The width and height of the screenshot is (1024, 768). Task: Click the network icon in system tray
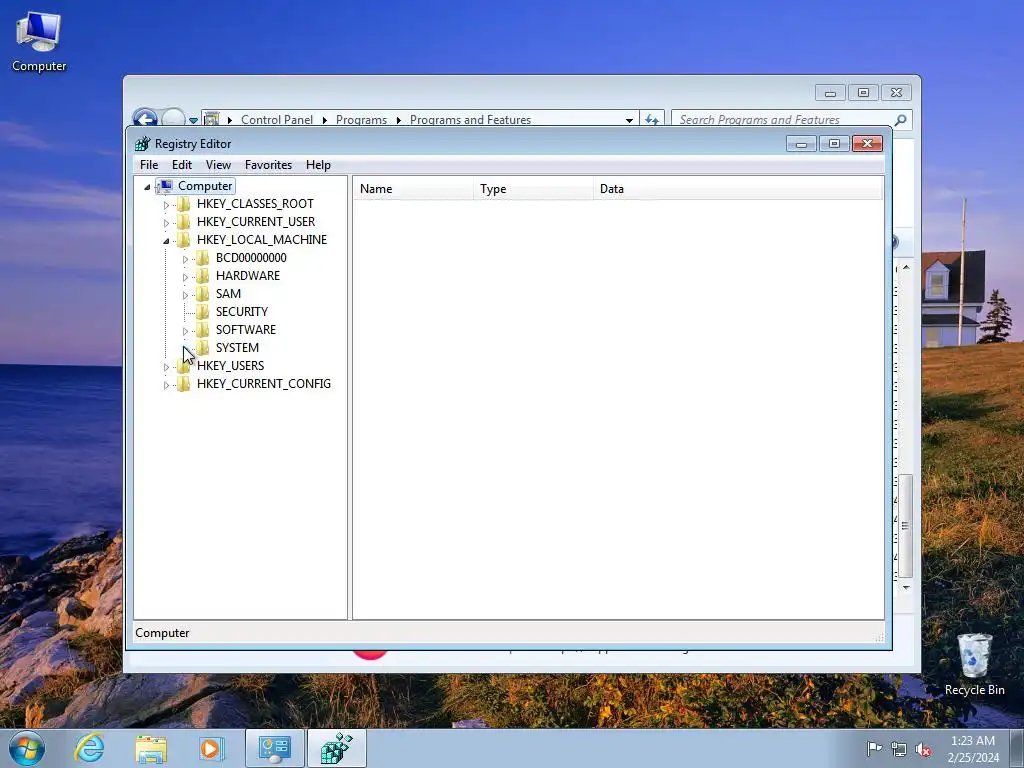point(899,749)
